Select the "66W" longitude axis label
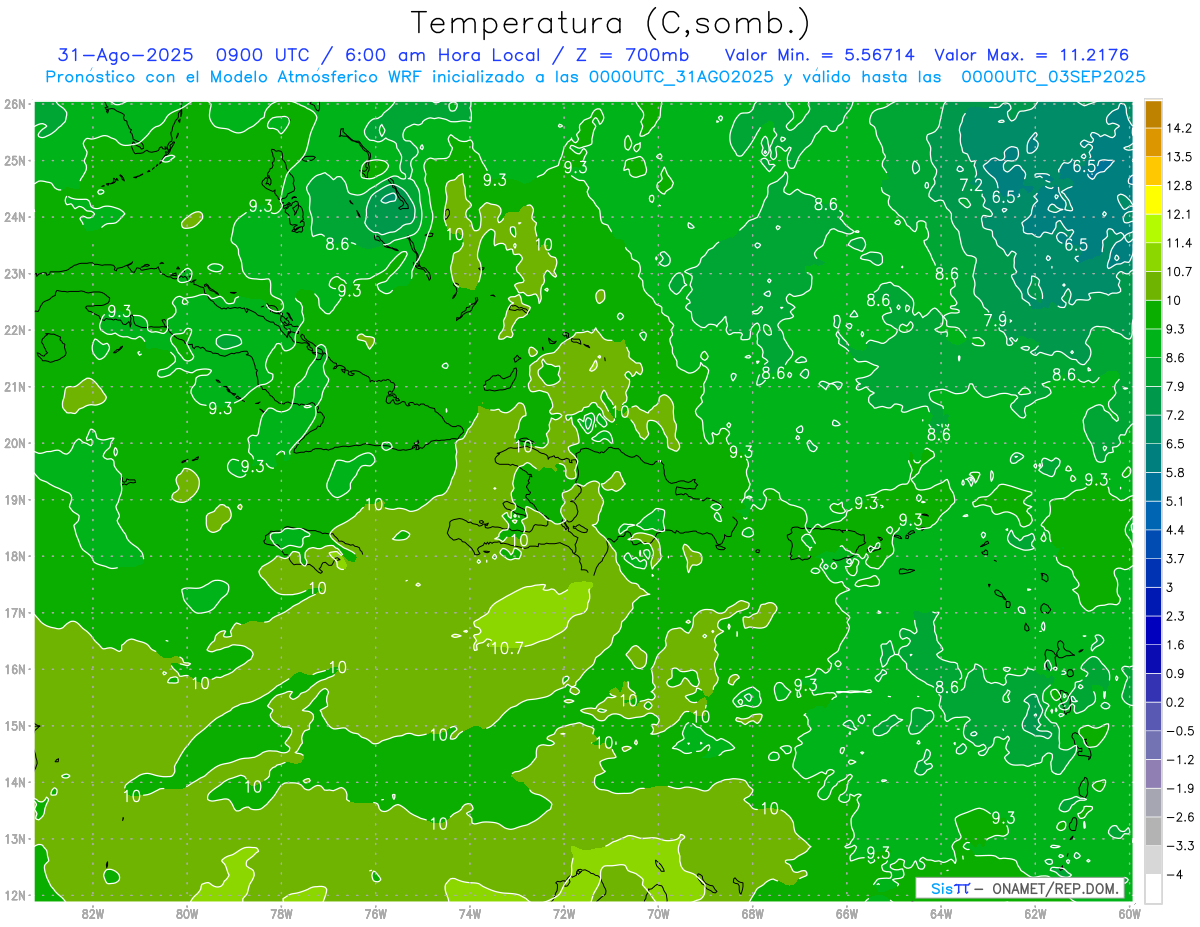Image resolution: width=1200 pixels, height=927 pixels. point(846,913)
